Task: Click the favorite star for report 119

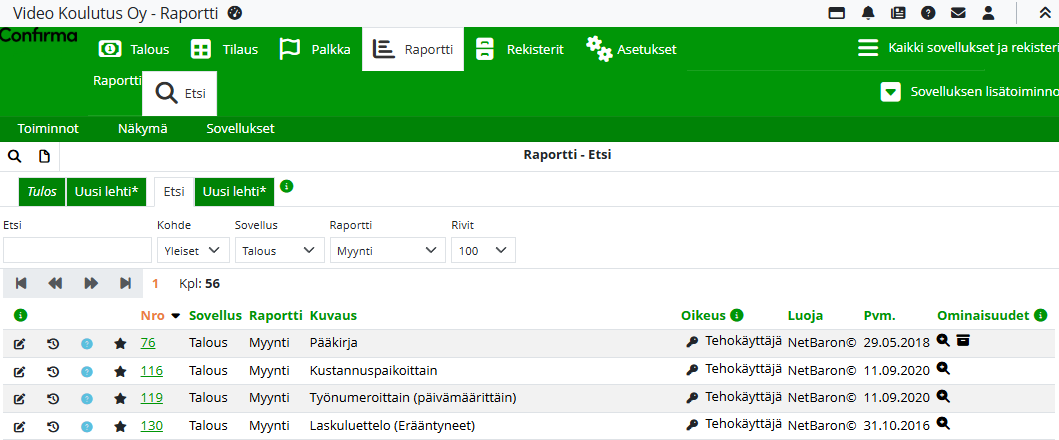Action: pyautogui.click(x=120, y=399)
